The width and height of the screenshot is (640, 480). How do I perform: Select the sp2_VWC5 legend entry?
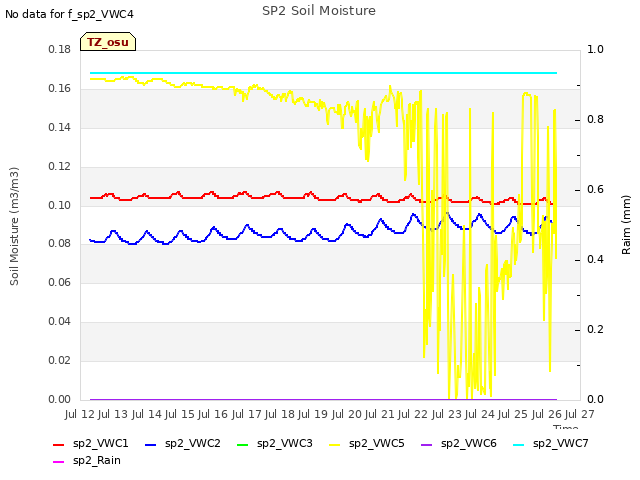pos(367,444)
